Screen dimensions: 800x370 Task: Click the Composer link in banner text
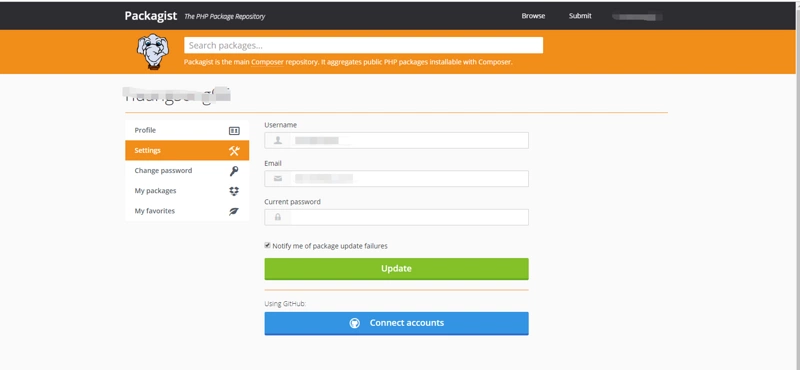pos(267,62)
